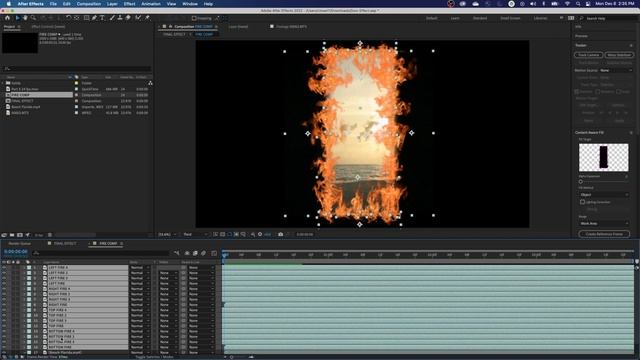Click the cyan label color swatch of the LEFT FIRE 4 layer
640x360 pixels.
(x=29, y=267)
